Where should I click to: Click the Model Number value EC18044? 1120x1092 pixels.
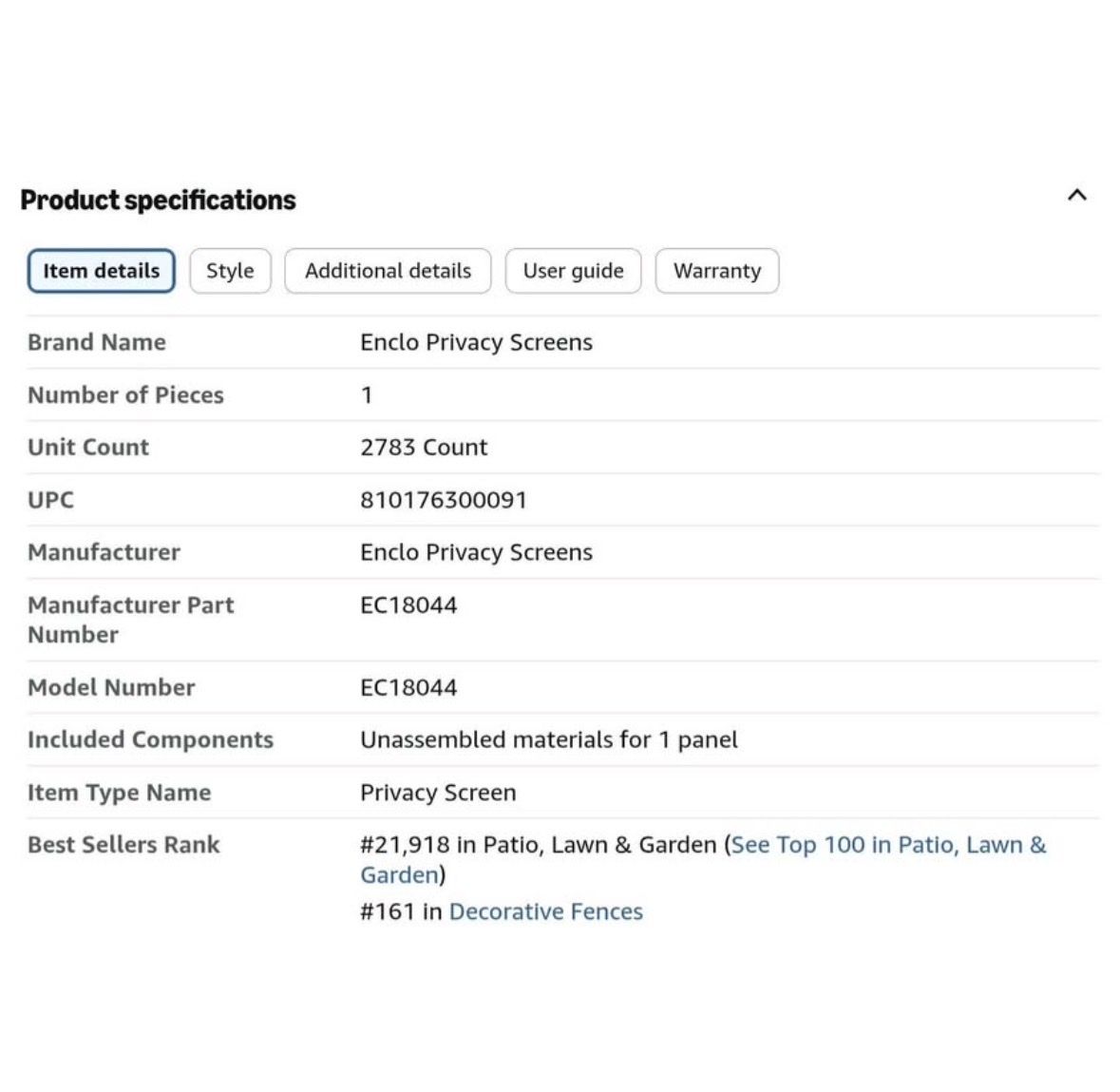point(408,687)
